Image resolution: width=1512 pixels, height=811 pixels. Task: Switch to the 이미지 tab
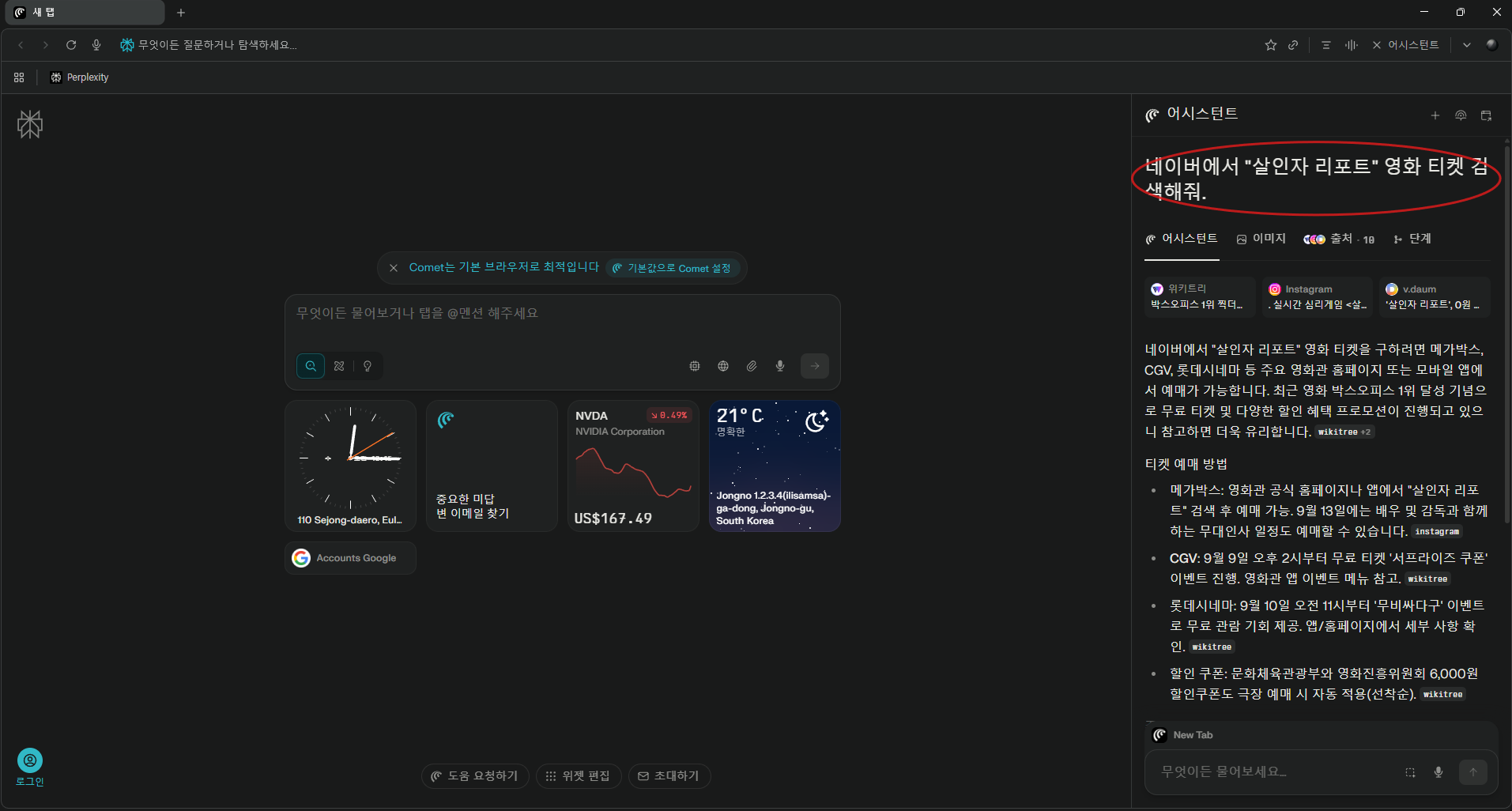point(1261,239)
